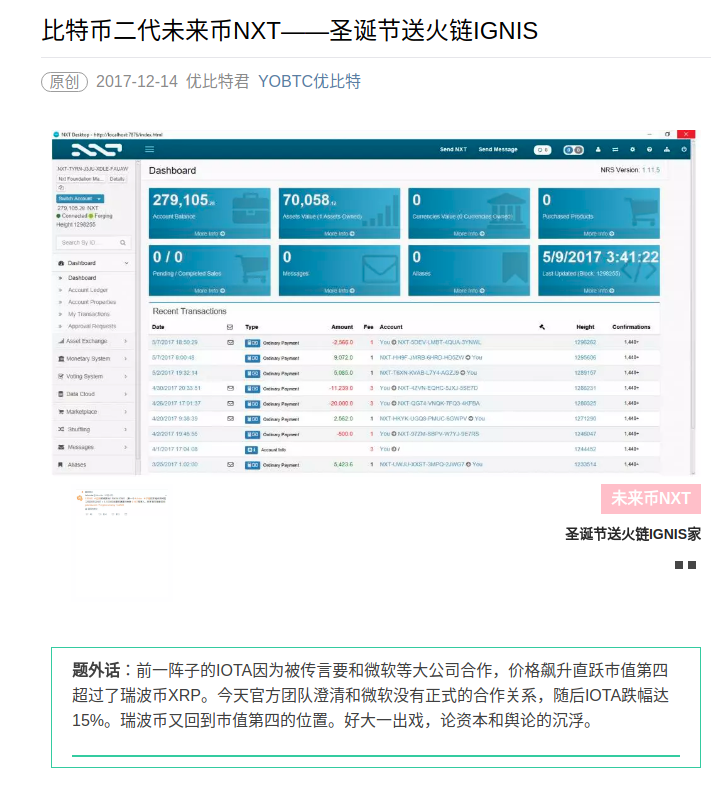Click the 优比特君 author name
The height and width of the screenshot is (799, 711).
point(218,81)
